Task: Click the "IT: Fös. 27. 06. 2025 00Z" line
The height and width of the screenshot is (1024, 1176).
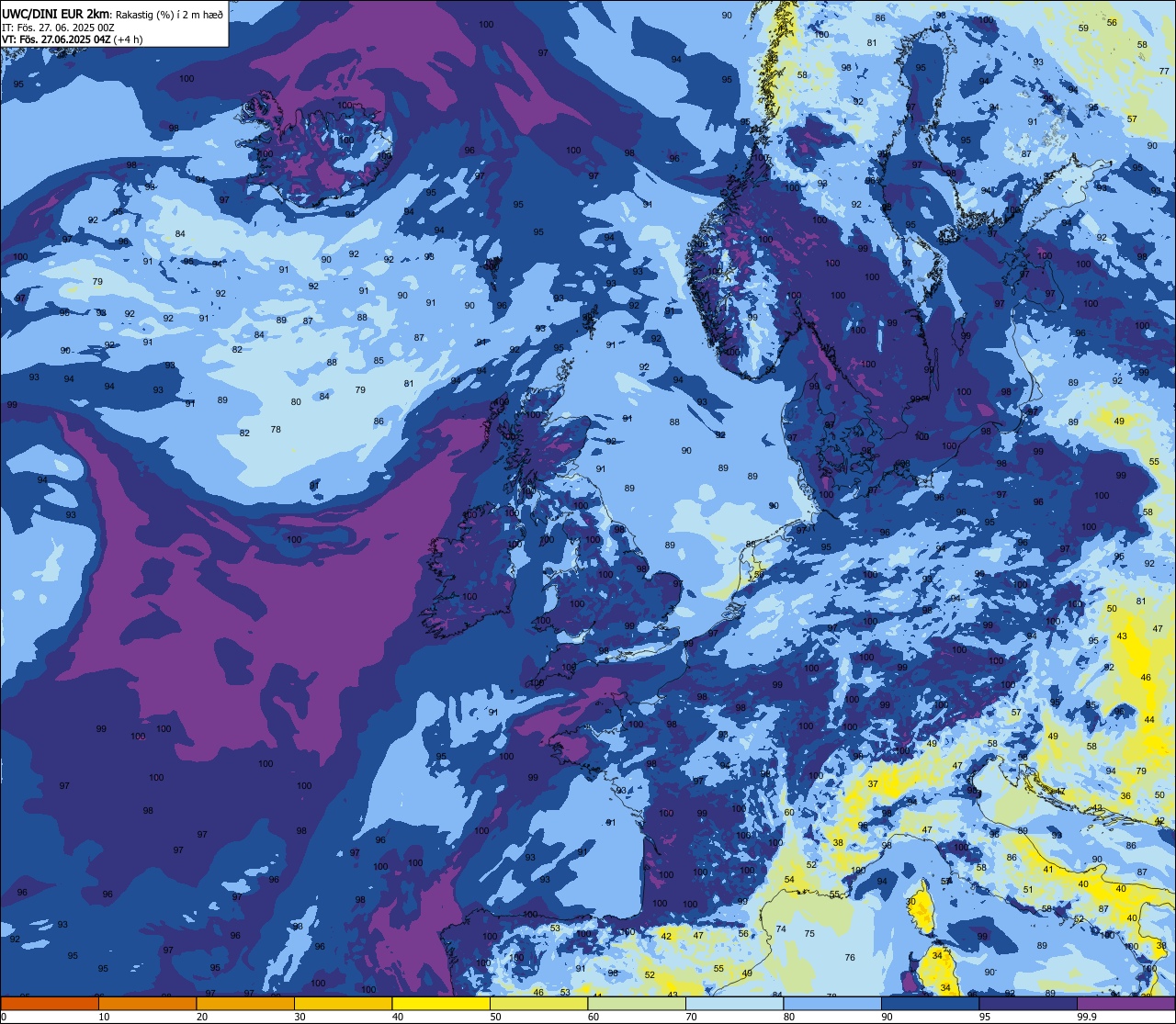Action: [59, 28]
